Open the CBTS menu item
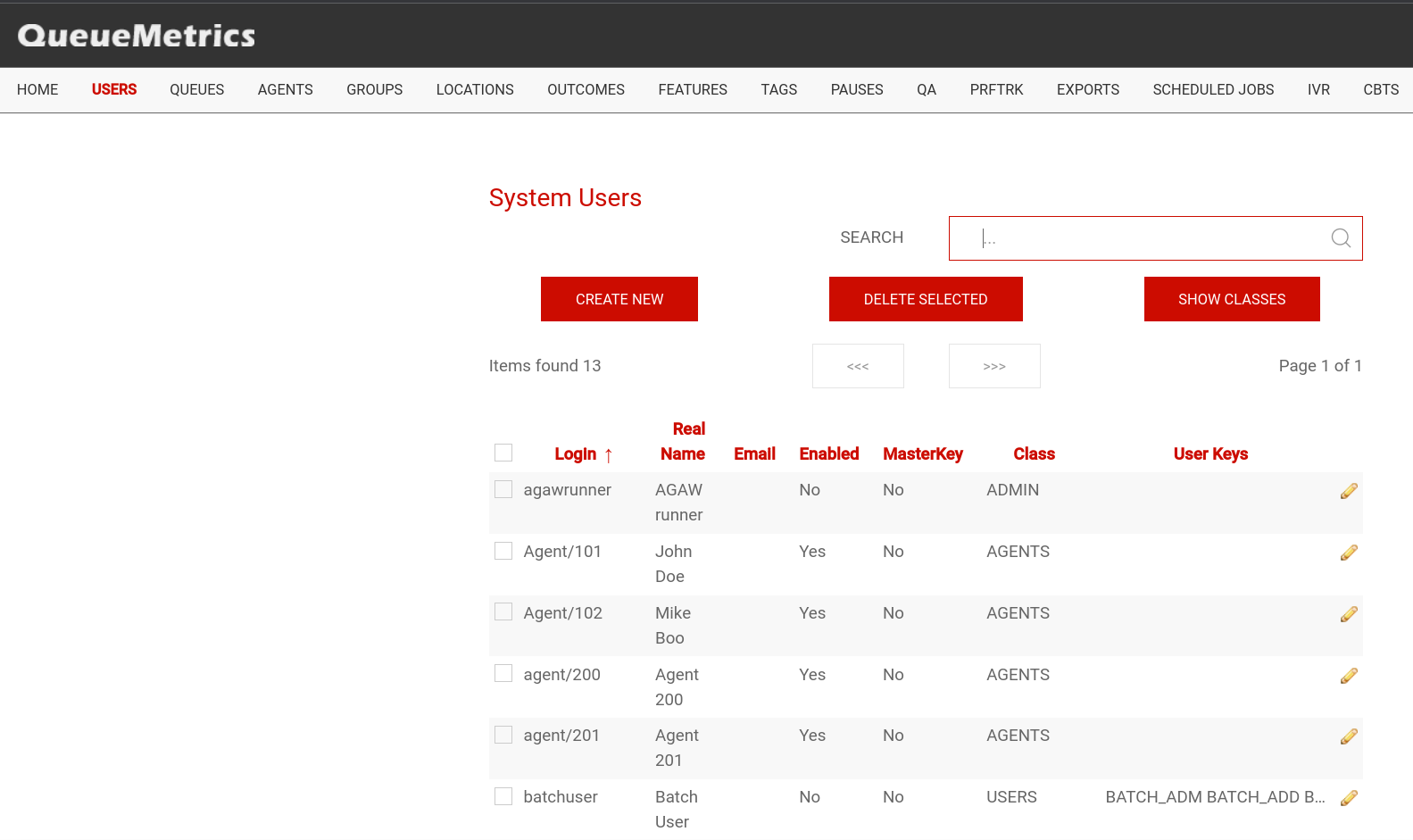Viewport: 1413px width, 840px height. click(x=1381, y=89)
